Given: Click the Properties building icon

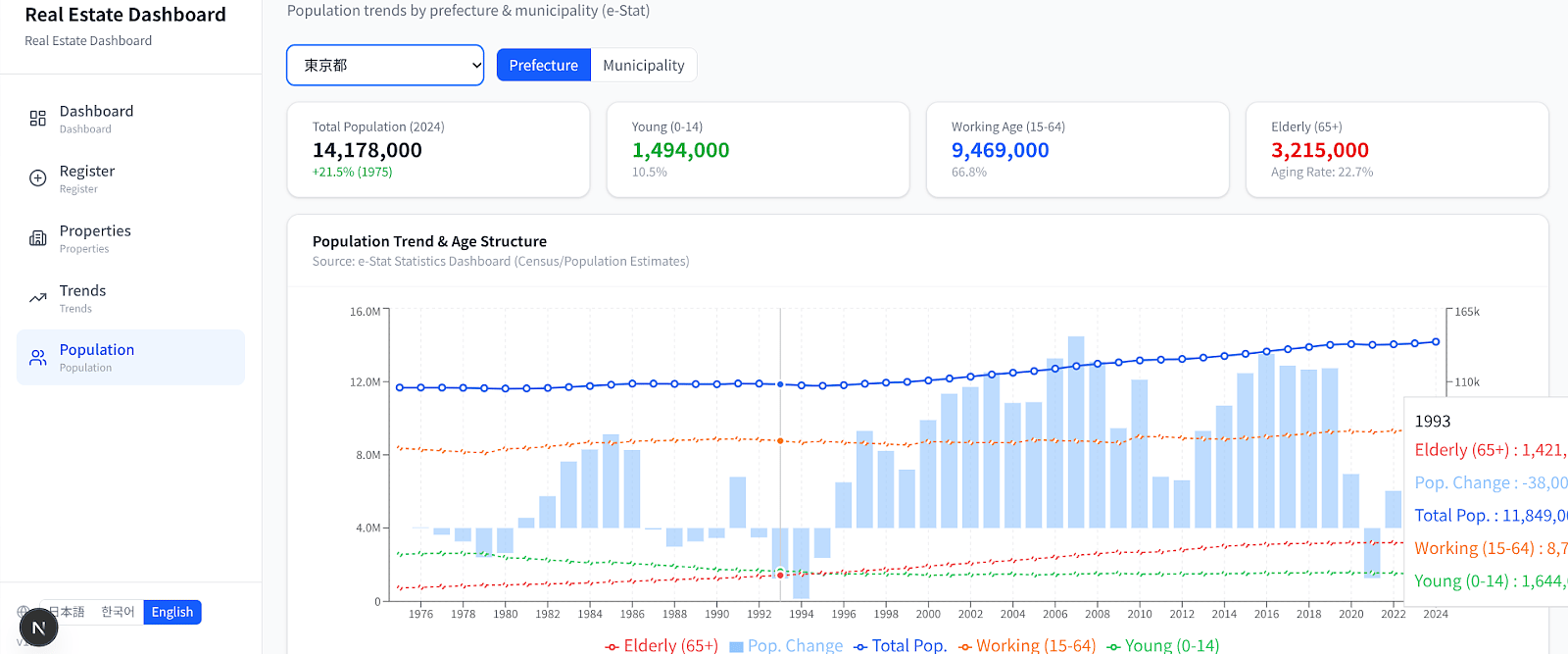Looking at the screenshot, I should pyautogui.click(x=37, y=238).
